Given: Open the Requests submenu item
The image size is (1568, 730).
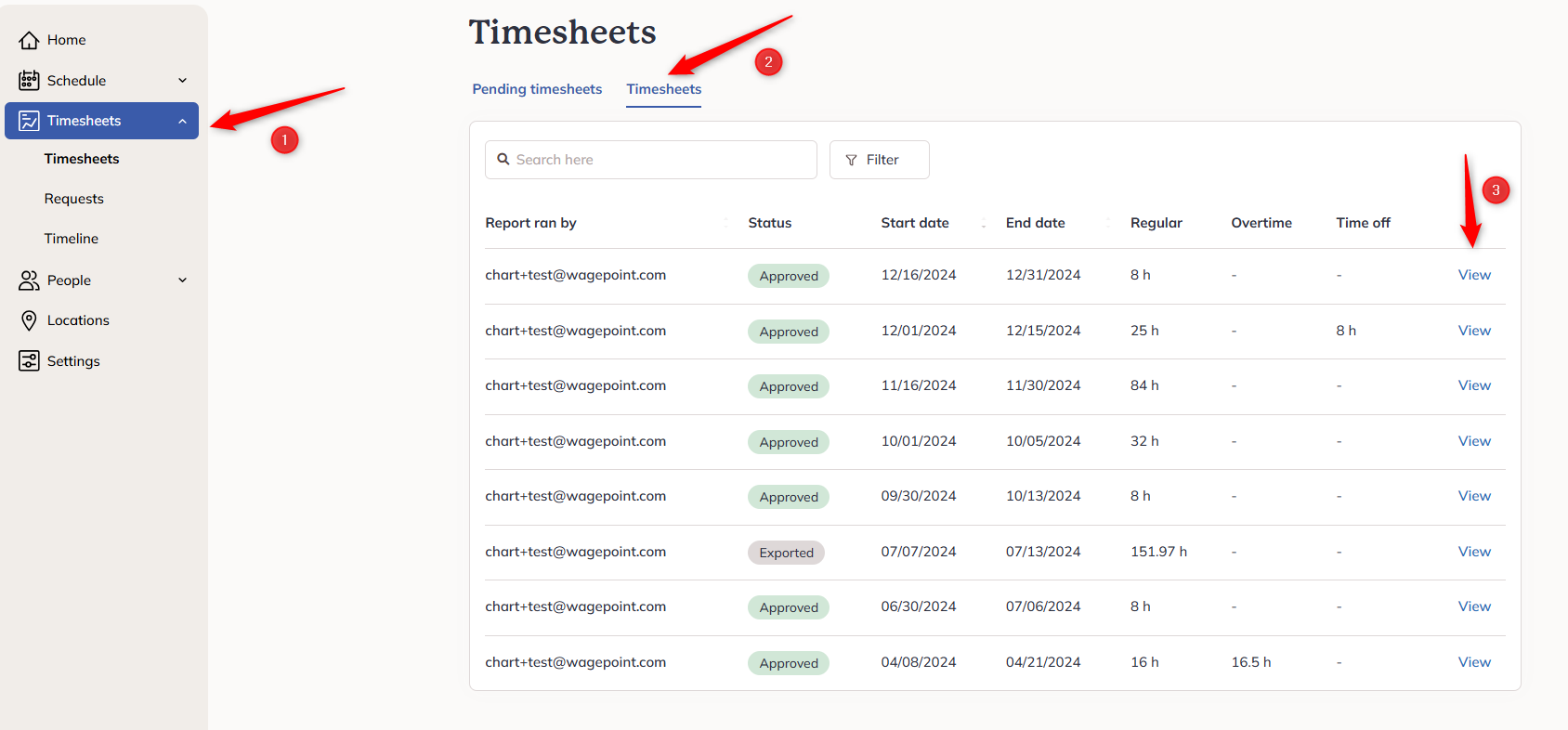Looking at the screenshot, I should tap(74, 199).
